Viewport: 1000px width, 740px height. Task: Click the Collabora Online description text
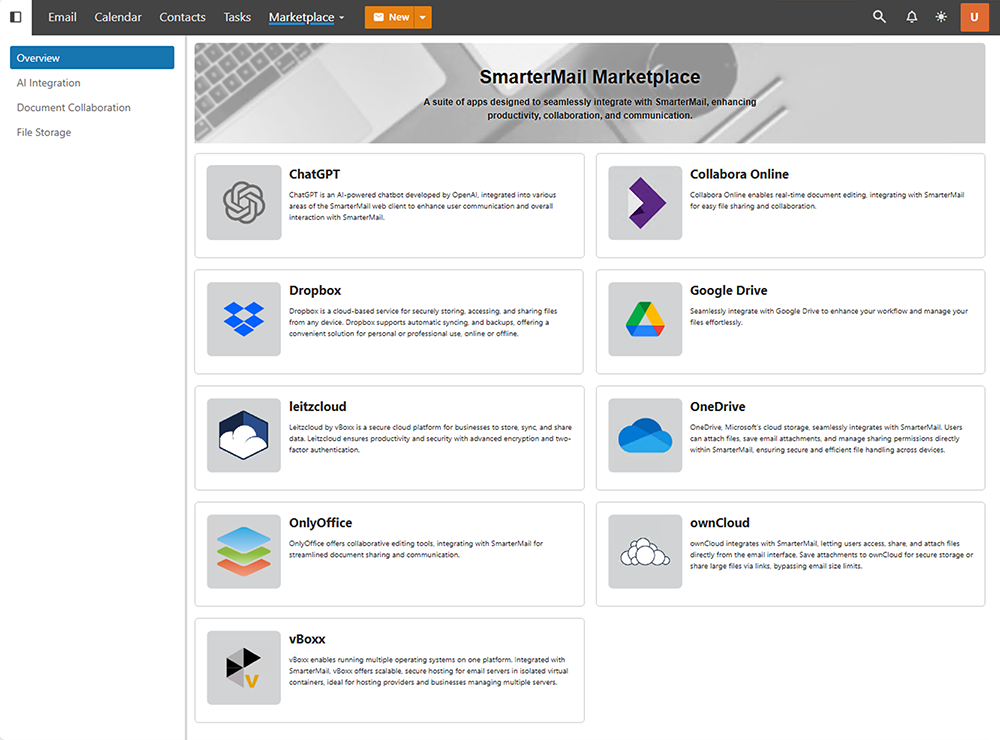(827, 200)
